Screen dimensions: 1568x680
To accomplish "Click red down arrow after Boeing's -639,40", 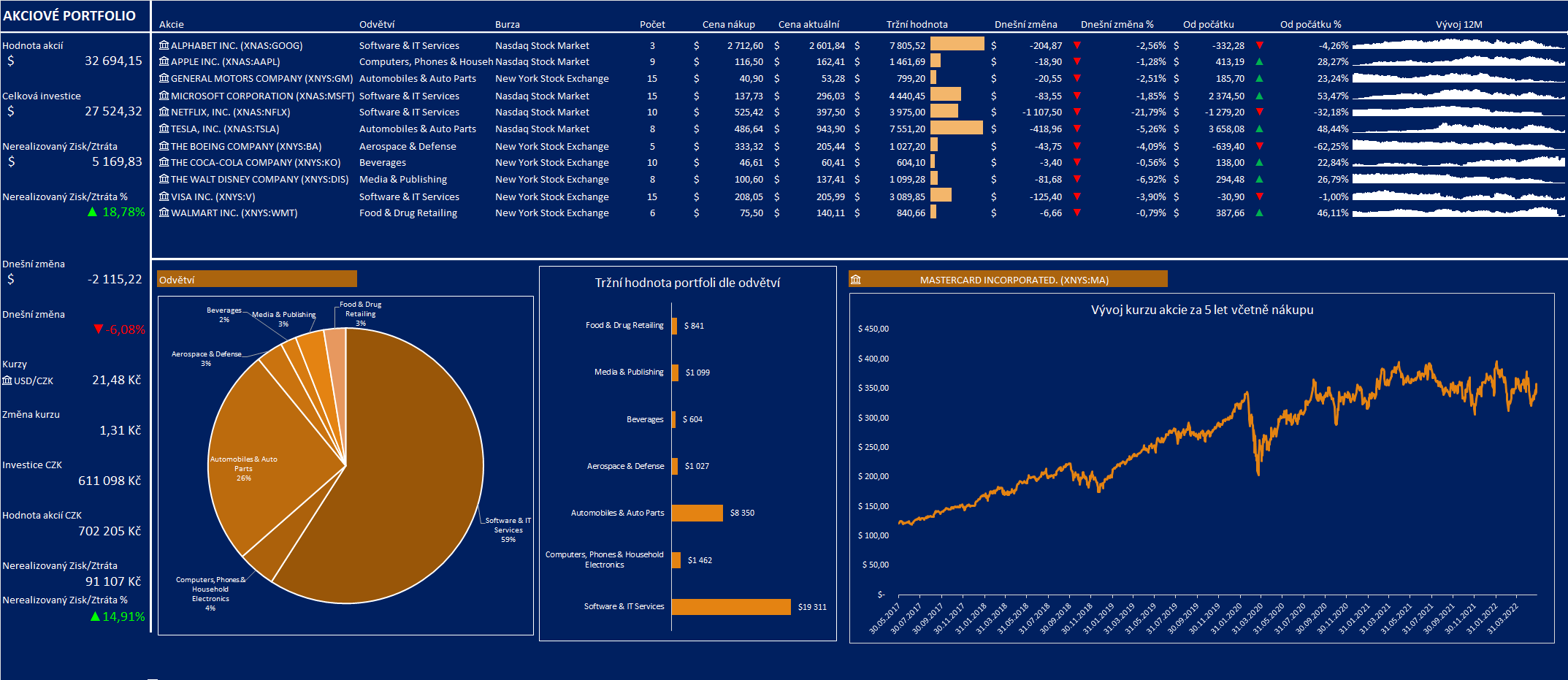I will [1260, 146].
